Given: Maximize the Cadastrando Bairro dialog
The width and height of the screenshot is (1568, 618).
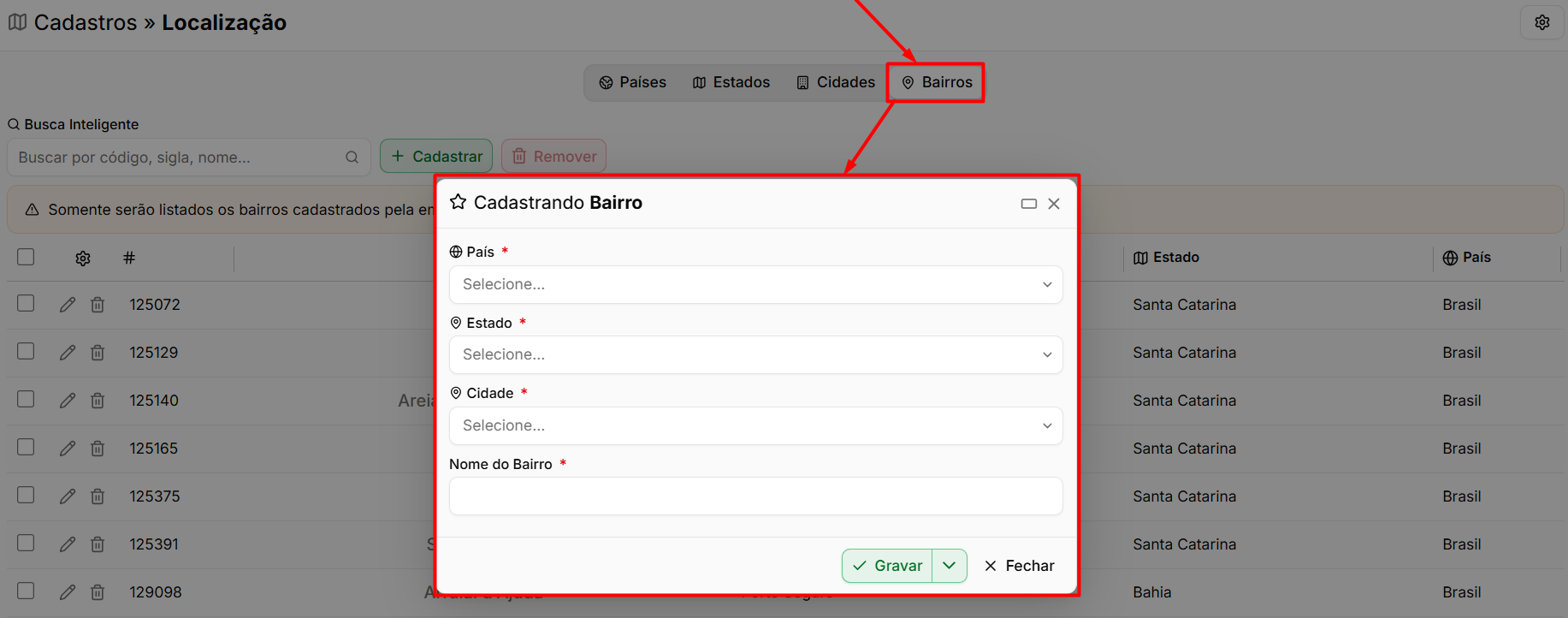Looking at the screenshot, I should (x=1029, y=204).
